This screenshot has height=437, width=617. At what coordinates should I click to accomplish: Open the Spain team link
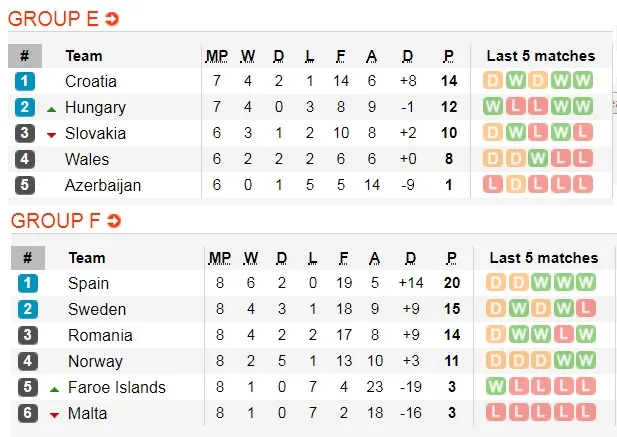89,284
